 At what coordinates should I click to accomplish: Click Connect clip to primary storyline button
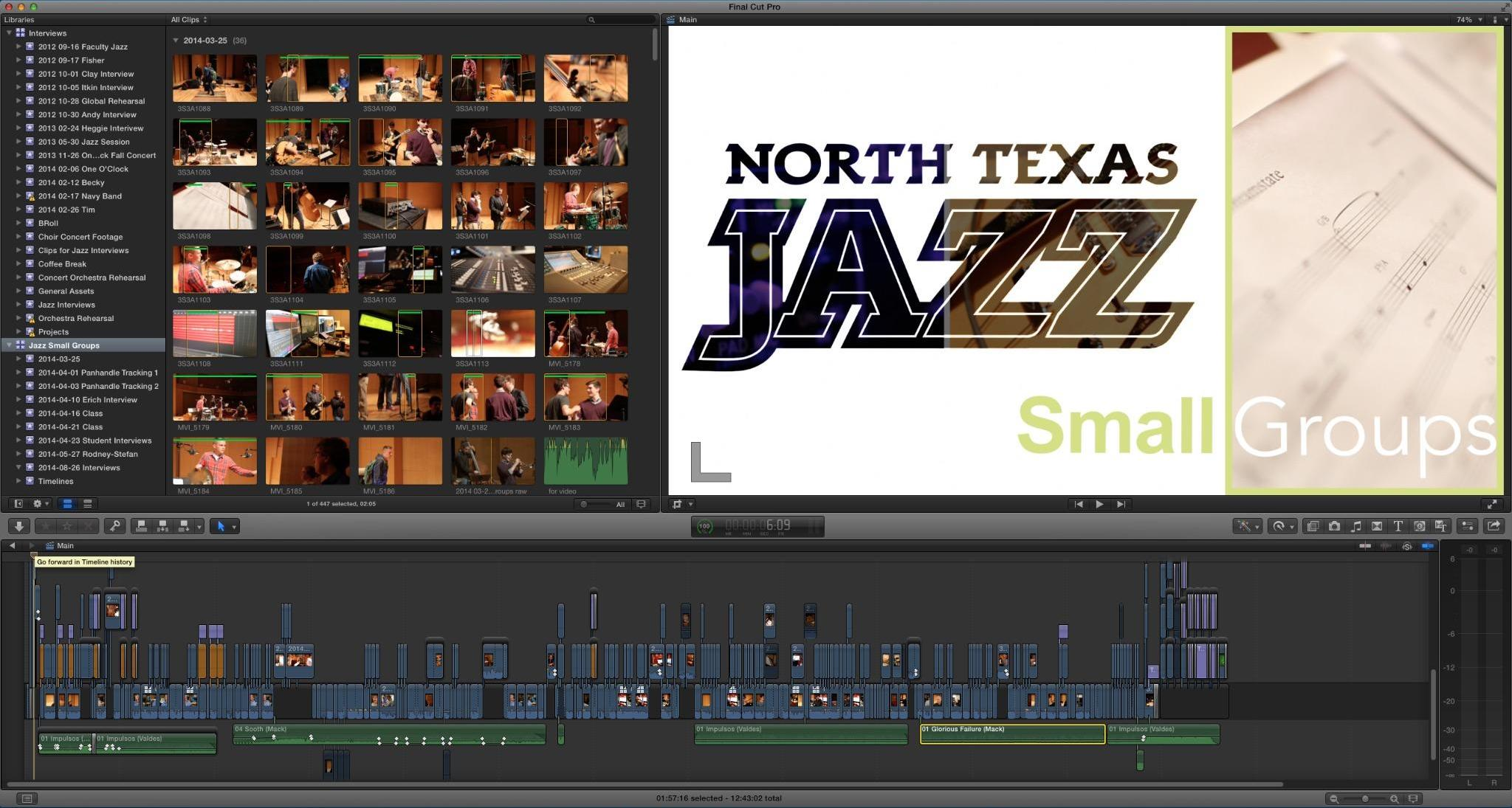coord(141,526)
